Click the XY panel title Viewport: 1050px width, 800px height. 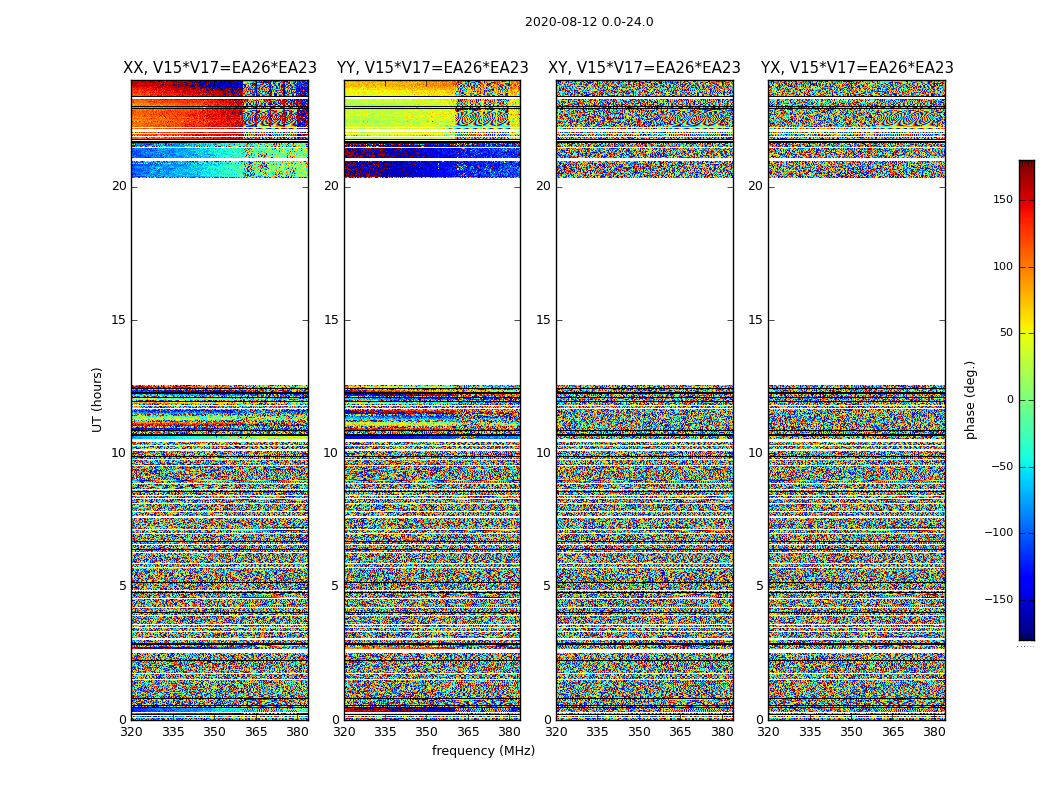click(644, 68)
